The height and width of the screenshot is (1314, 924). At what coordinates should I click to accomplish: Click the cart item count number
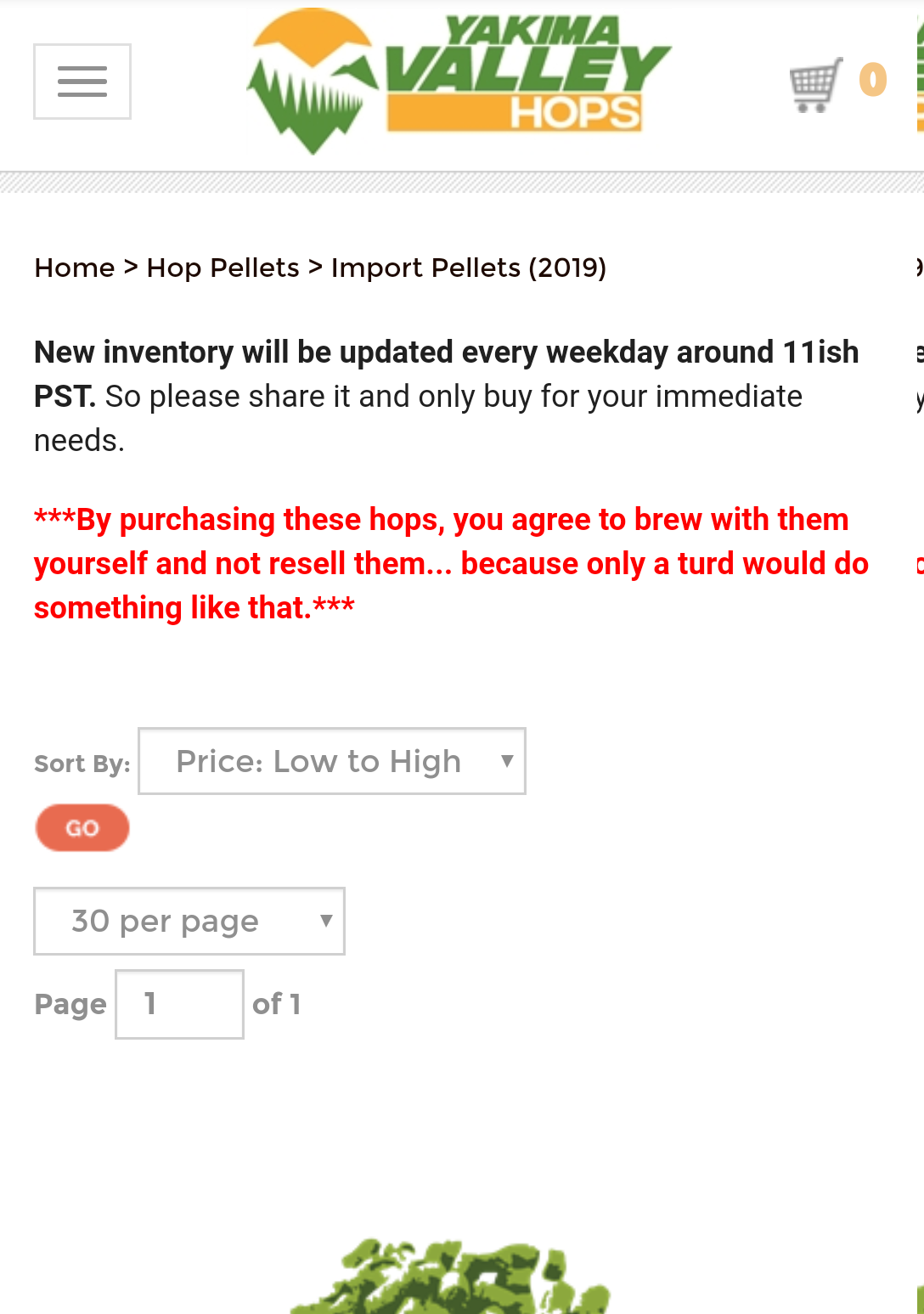pyautogui.click(x=873, y=81)
